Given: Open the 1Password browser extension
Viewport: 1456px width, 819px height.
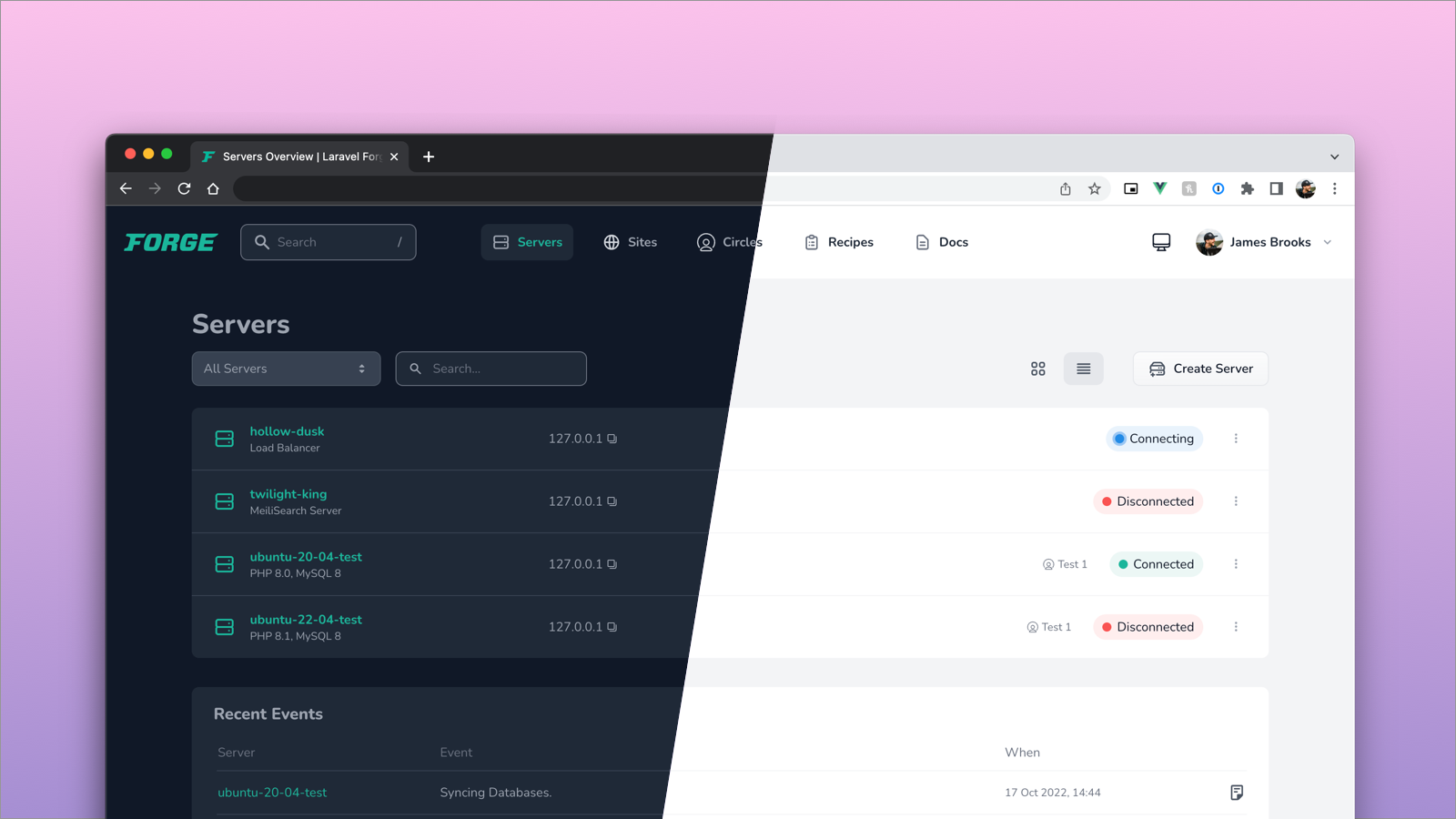Looking at the screenshot, I should tap(1218, 188).
